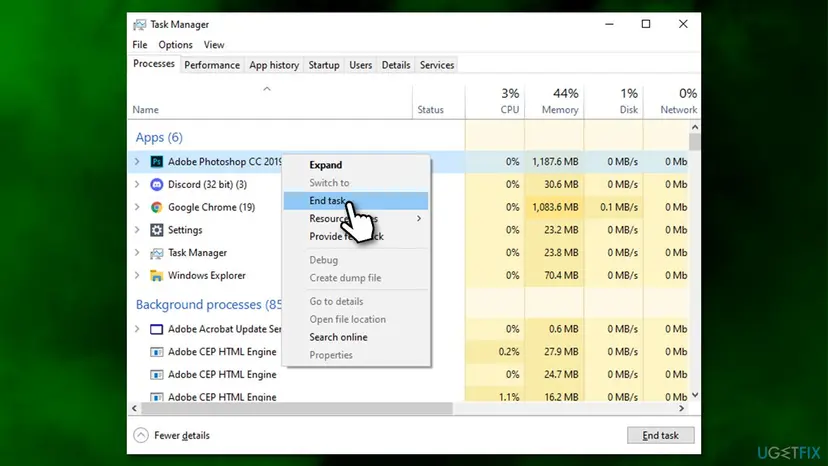Click the 1,083.6 MB memory value
Viewport: 828px width, 466px height.
tap(555, 207)
